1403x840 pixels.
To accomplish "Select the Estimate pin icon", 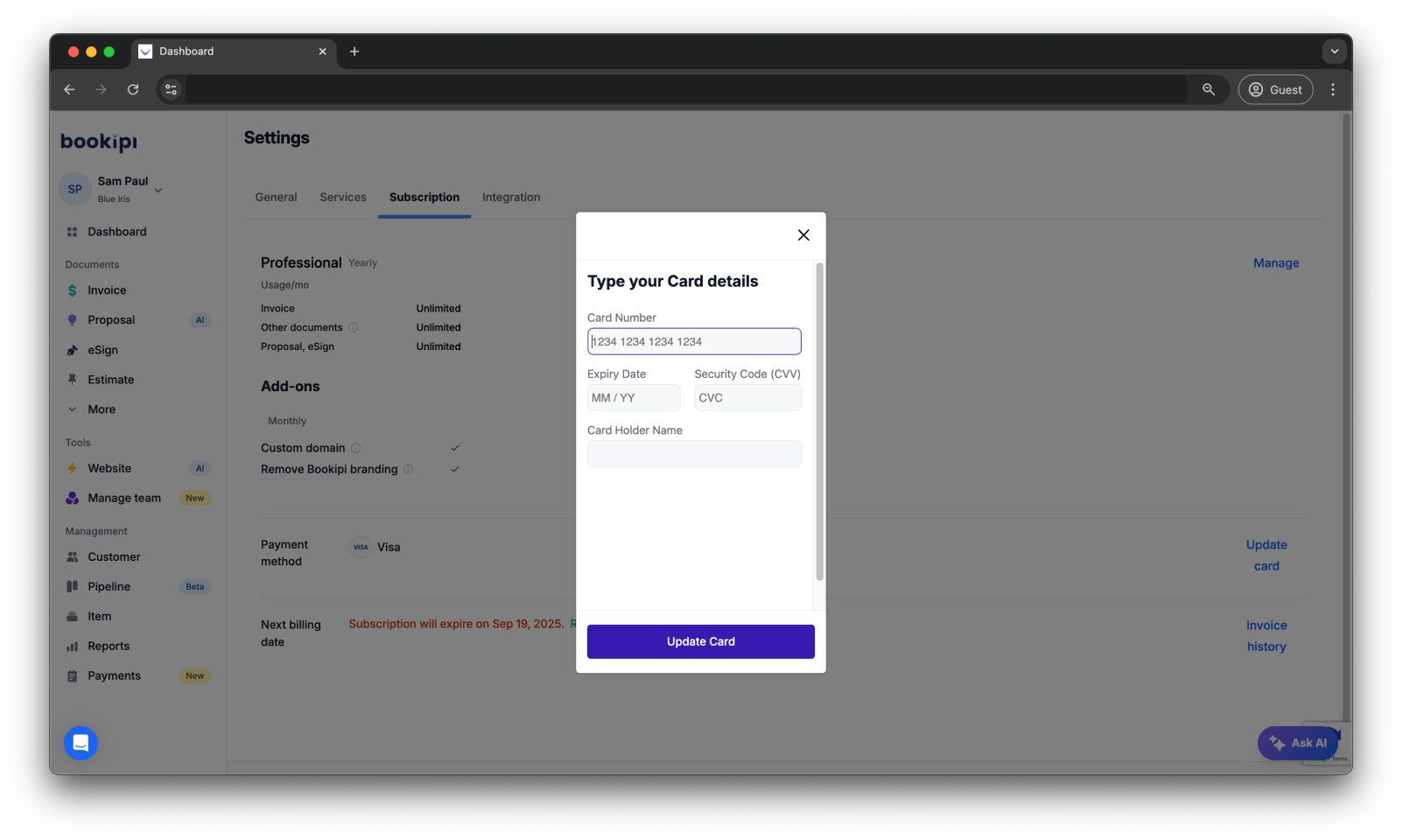I will click(72, 379).
